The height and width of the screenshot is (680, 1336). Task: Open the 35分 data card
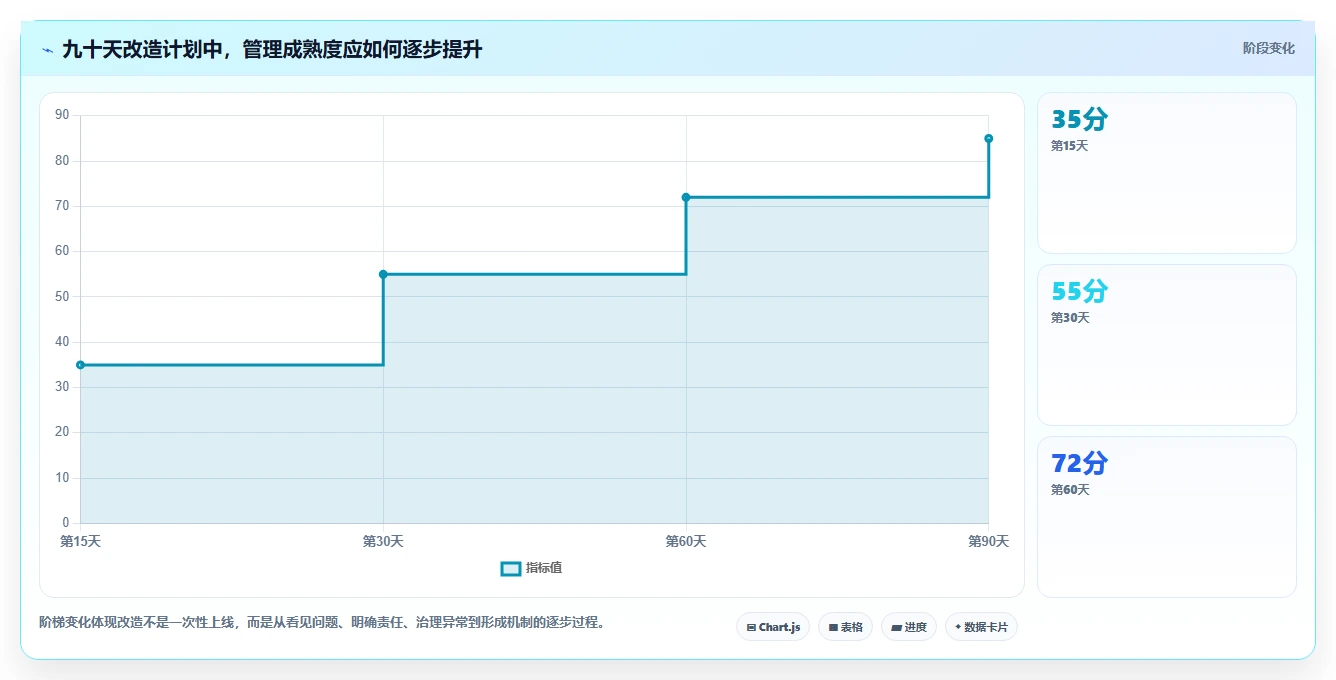pos(1167,173)
